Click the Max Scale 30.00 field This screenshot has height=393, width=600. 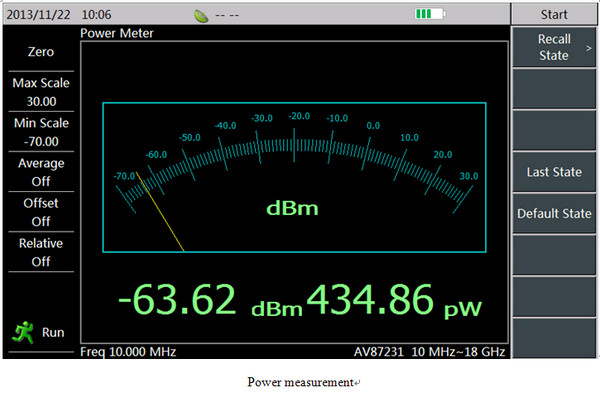coord(41,92)
